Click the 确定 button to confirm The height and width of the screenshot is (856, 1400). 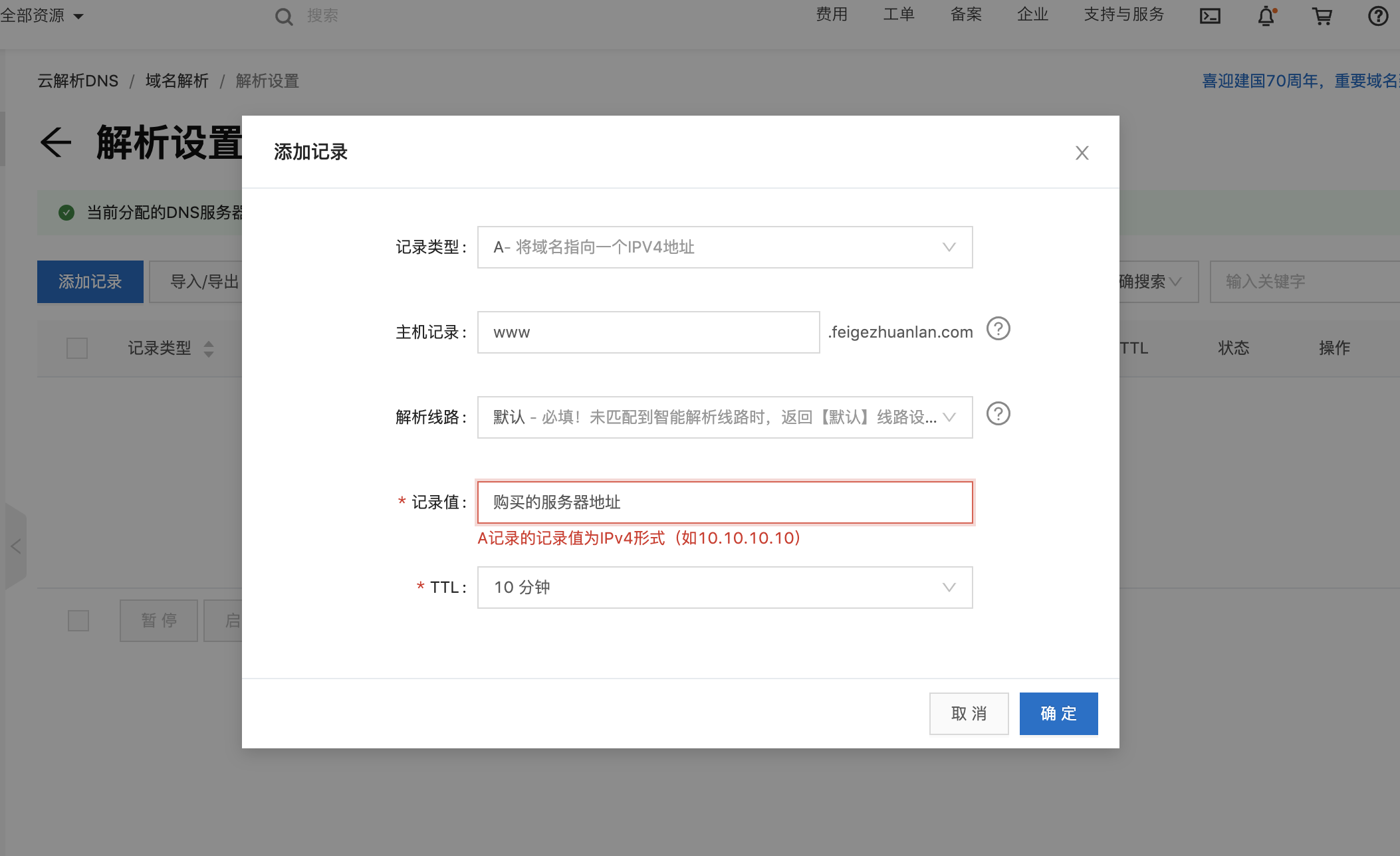pos(1058,713)
